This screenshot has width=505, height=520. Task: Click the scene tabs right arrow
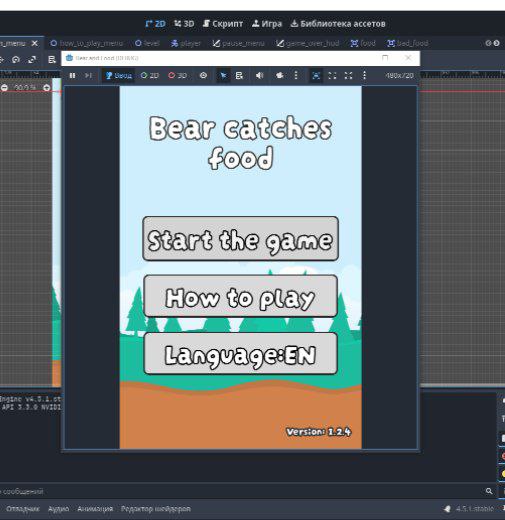497,43
